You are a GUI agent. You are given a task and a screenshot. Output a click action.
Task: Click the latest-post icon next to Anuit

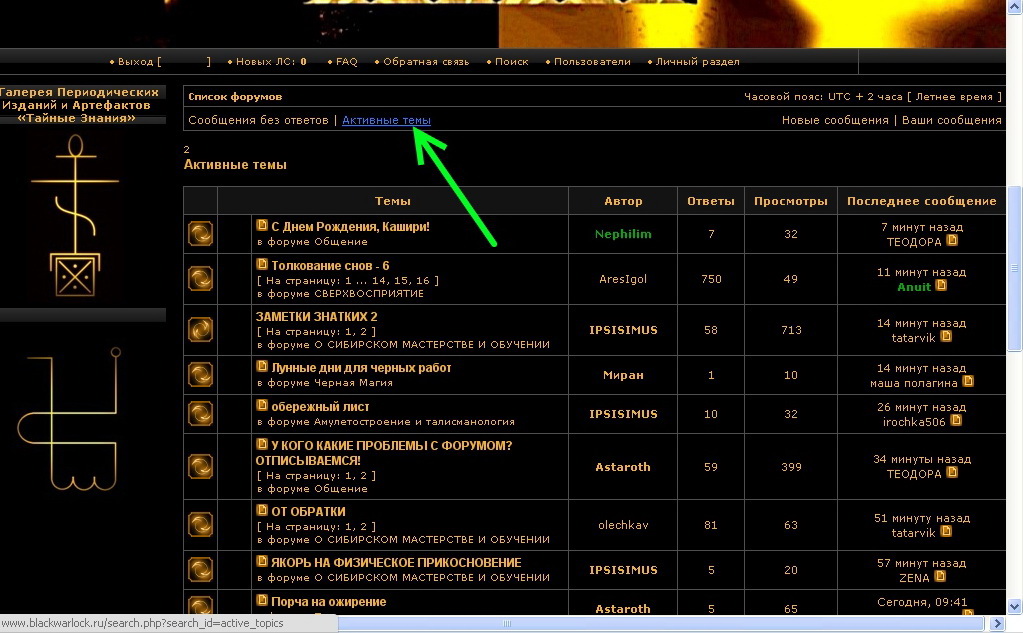[x=940, y=286]
